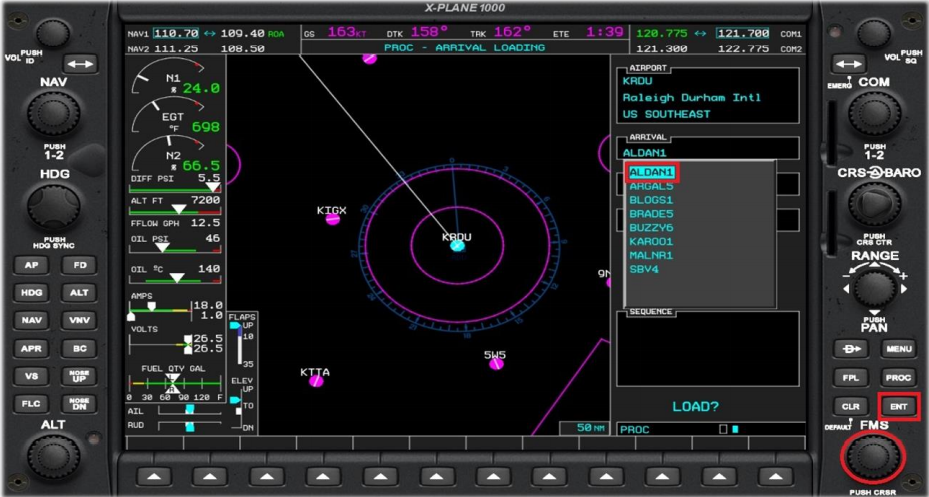Image resolution: width=929 pixels, height=497 pixels.
Task: Click the third softkey arrow from left
Action: 267,476
